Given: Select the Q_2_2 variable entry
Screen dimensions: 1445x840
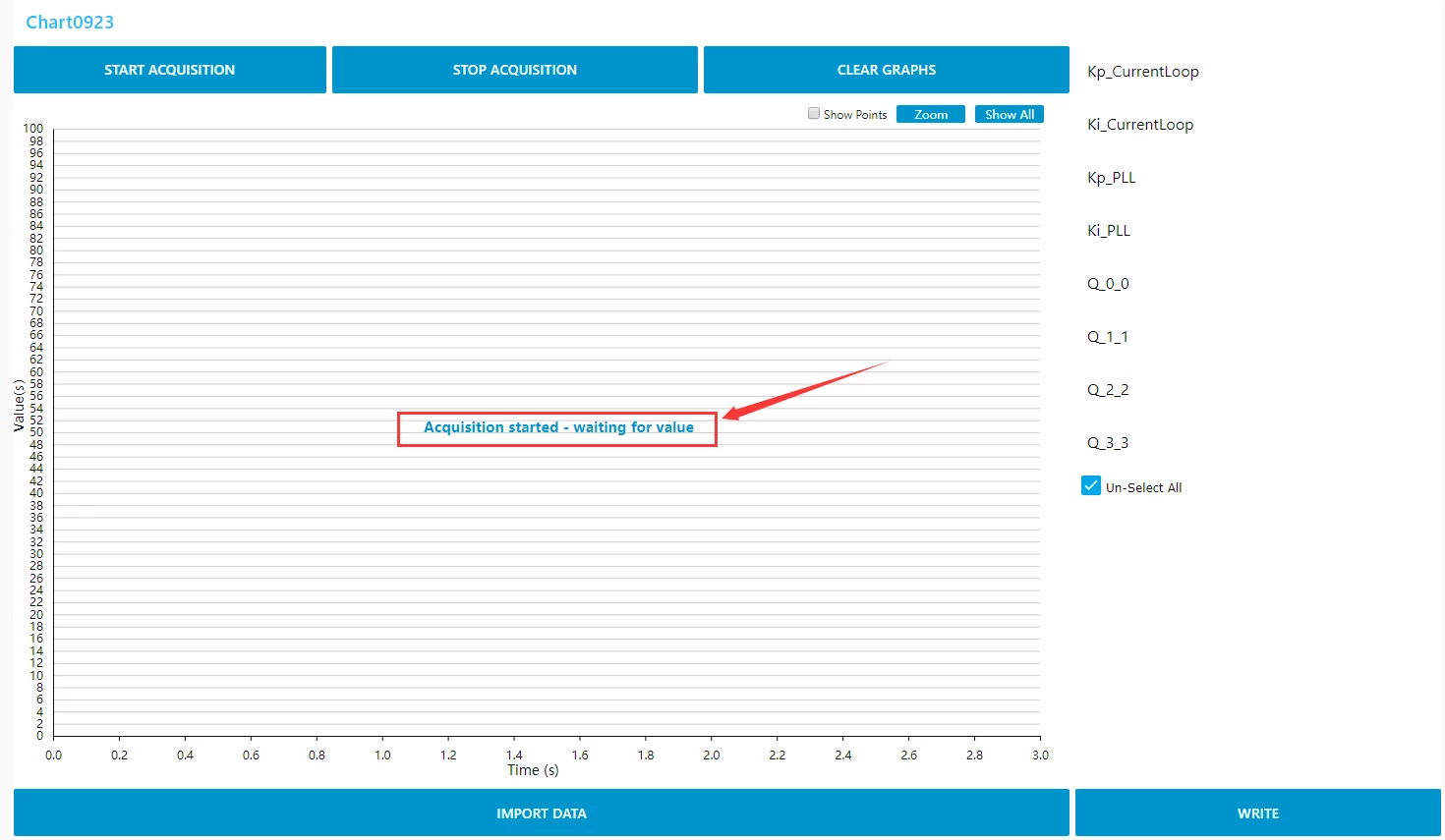Looking at the screenshot, I should 1108,390.
